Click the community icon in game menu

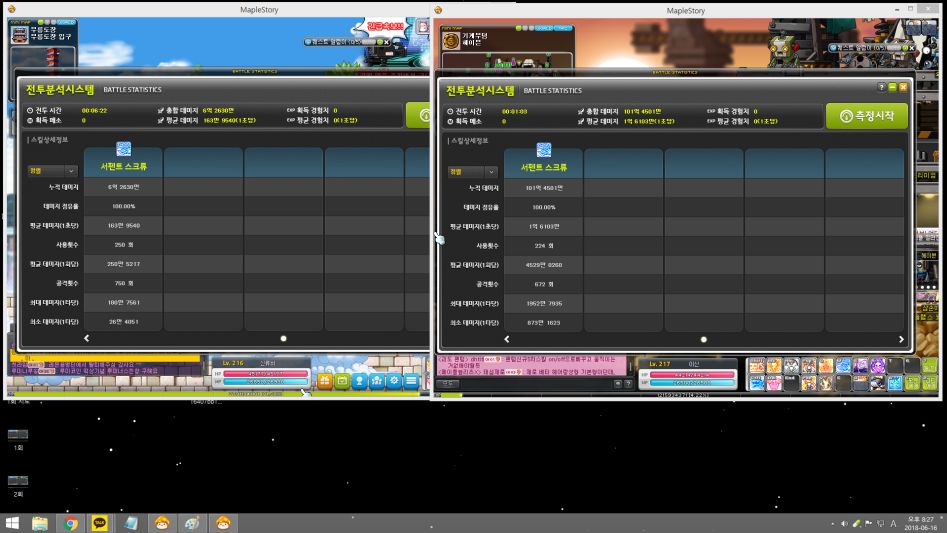click(x=377, y=381)
